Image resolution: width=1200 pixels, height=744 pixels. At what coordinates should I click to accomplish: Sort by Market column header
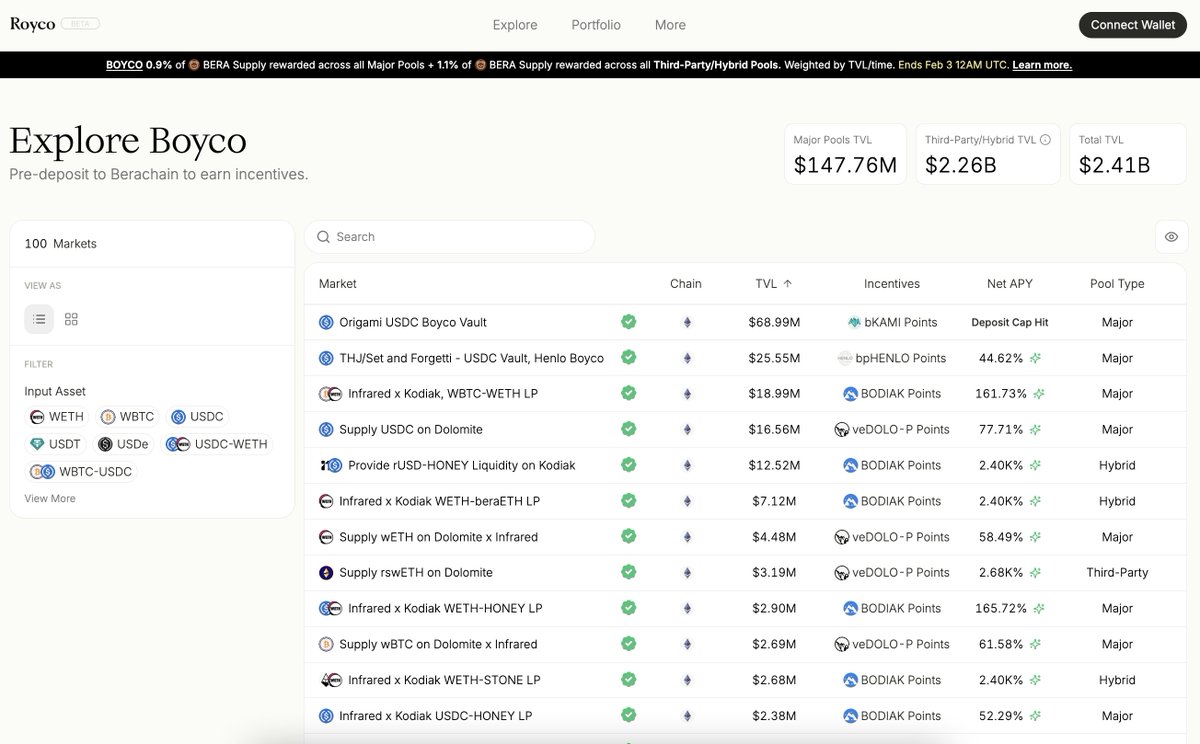point(338,284)
